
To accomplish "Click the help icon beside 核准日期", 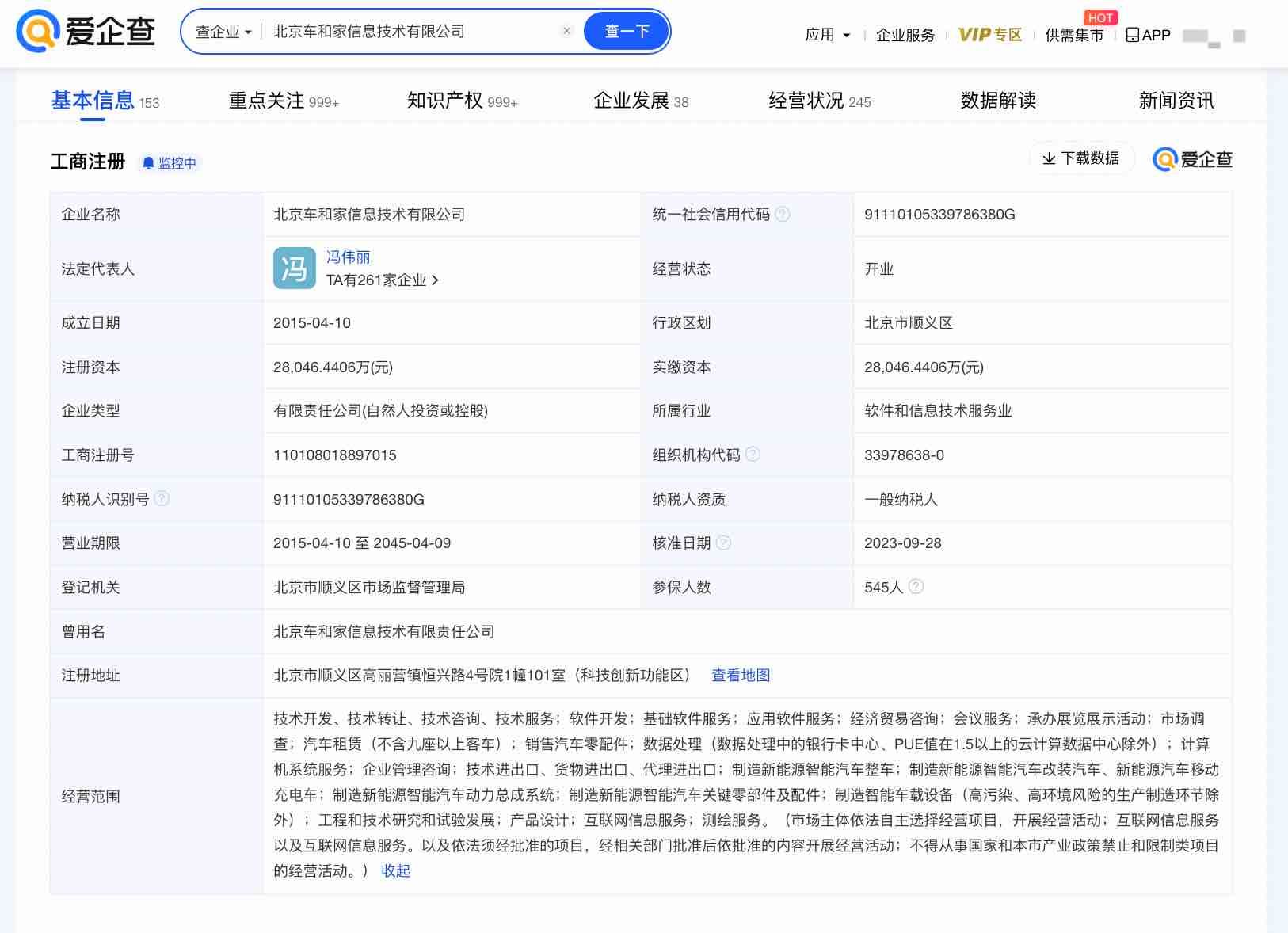I will coord(723,543).
